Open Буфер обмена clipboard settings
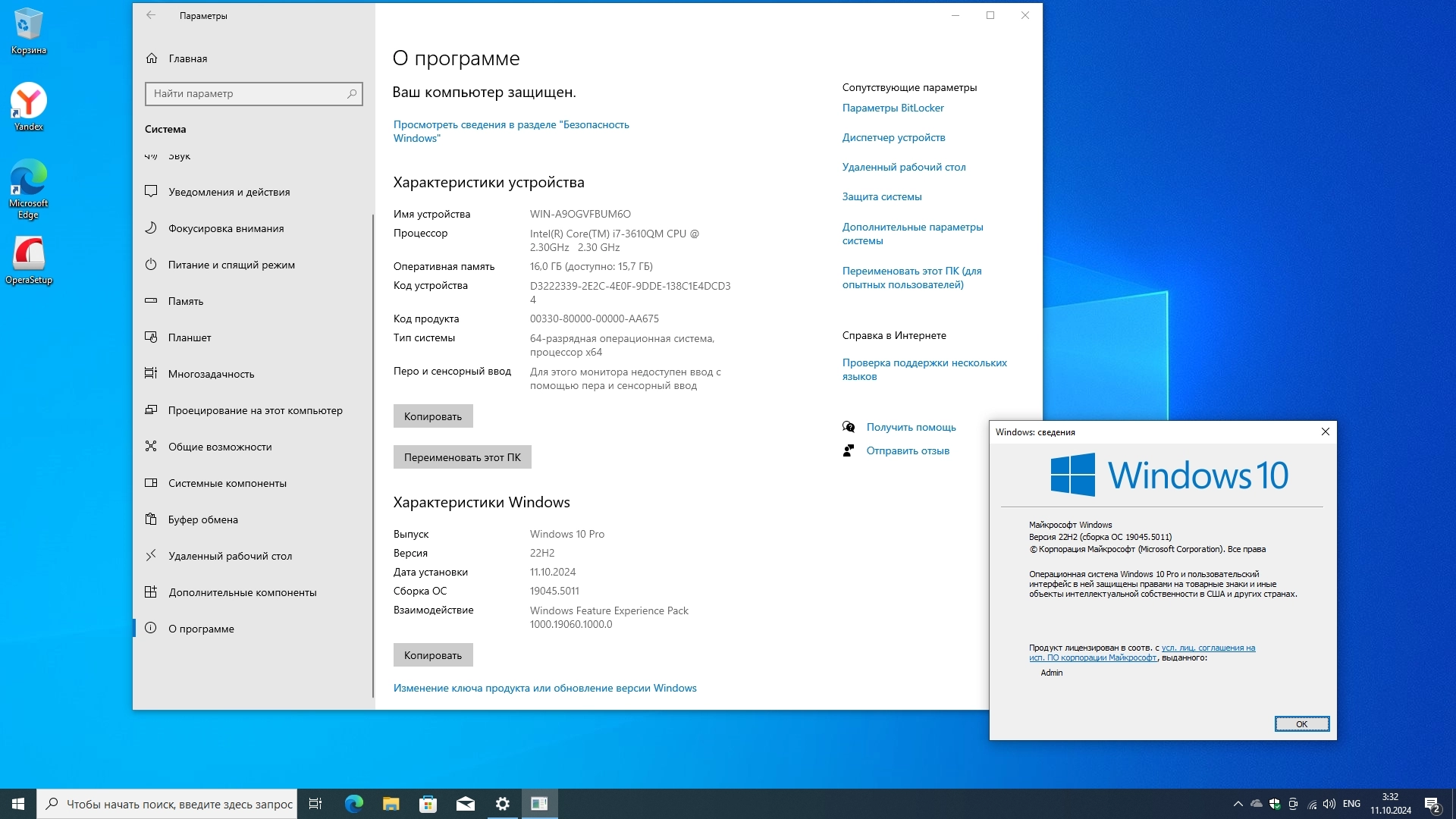The width and height of the screenshot is (1456, 819). [x=202, y=519]
